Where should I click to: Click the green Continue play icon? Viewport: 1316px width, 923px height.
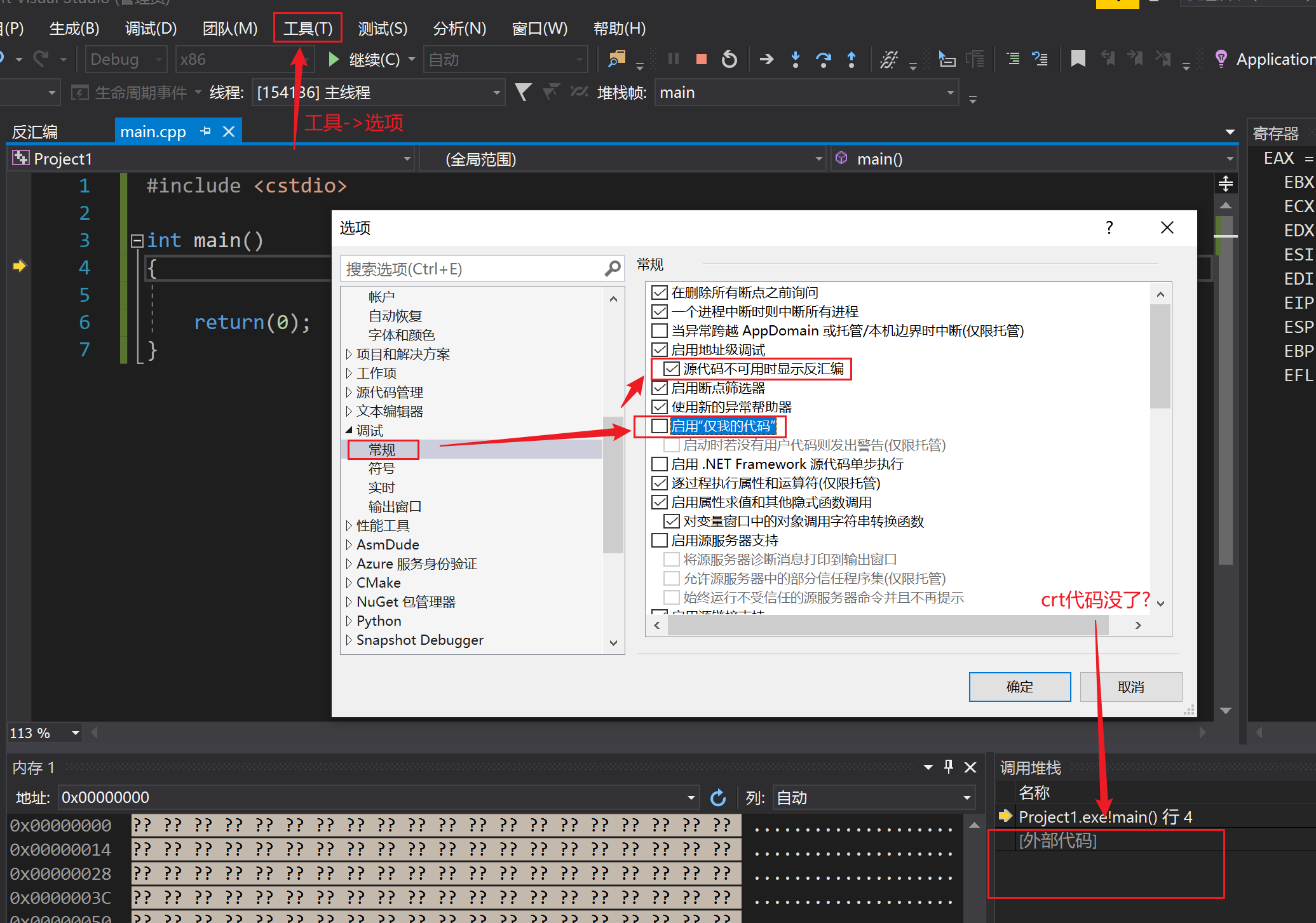point(333,60)
